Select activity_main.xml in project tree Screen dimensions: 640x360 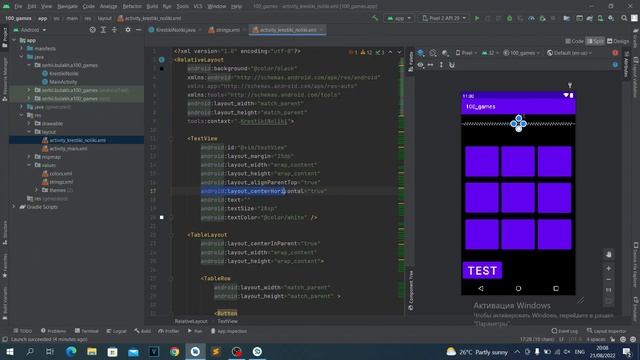[x=65, y=149]
